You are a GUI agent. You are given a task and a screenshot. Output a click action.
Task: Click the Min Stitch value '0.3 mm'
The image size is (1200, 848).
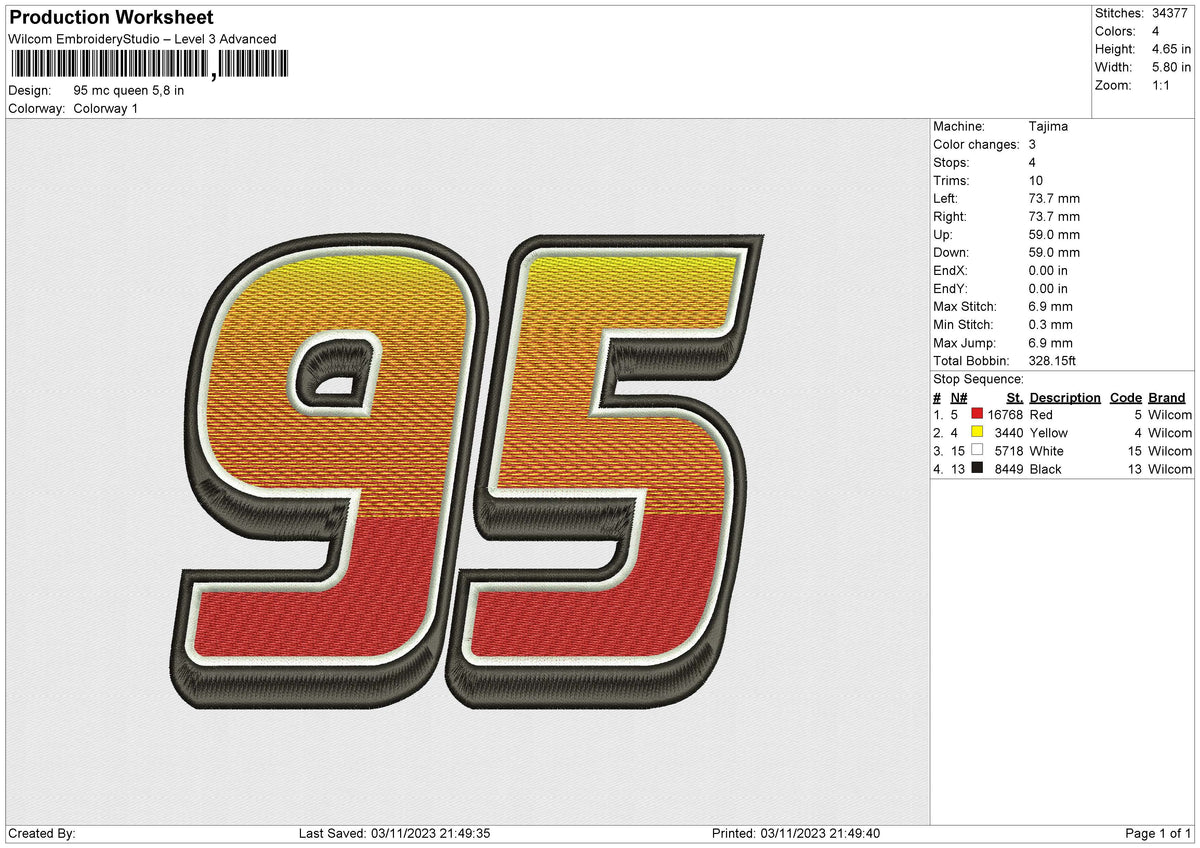coord(1051,324)
